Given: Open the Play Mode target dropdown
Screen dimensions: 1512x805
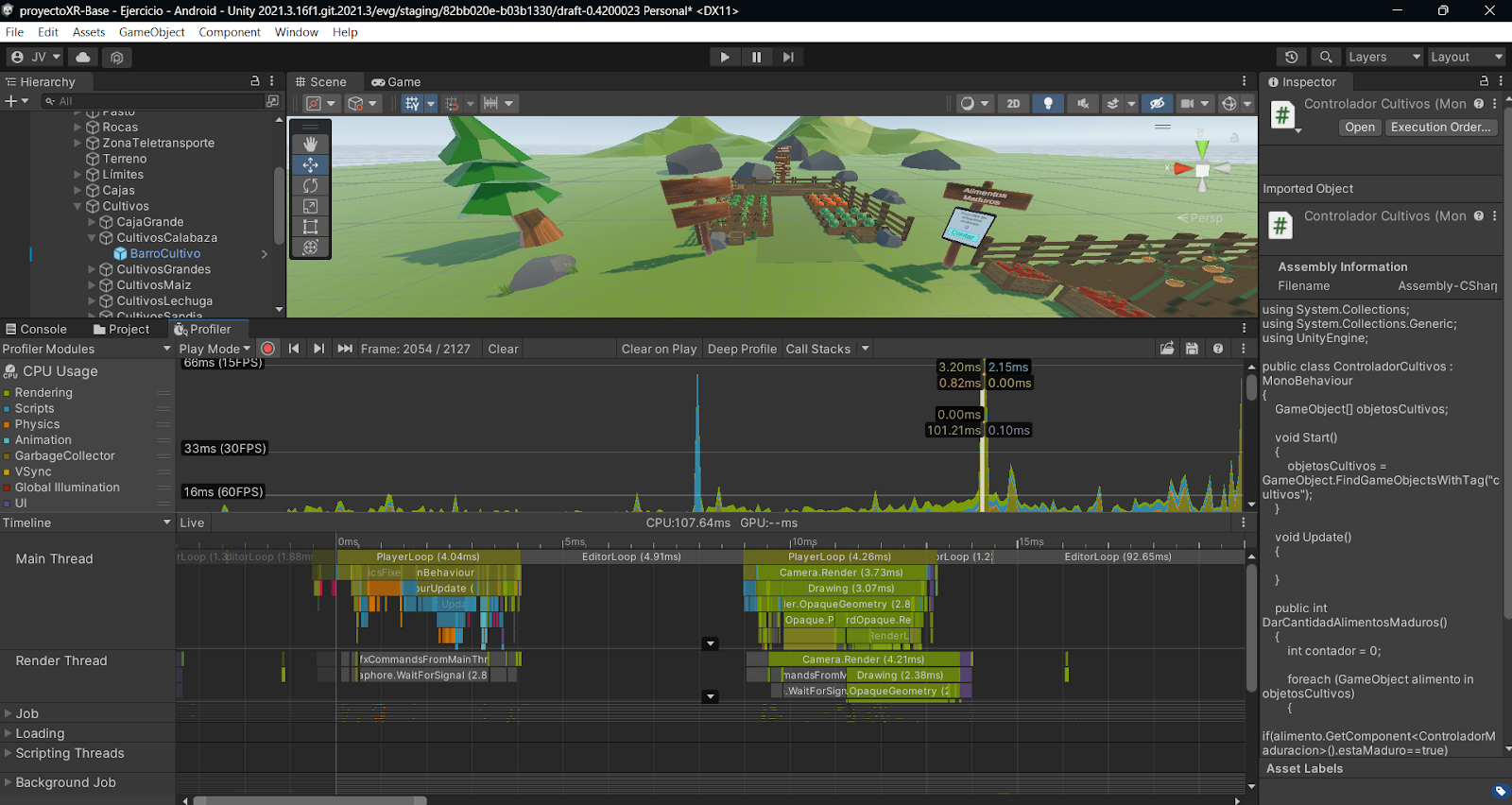Looking at the screenshot, I should [x=215, y=349].
